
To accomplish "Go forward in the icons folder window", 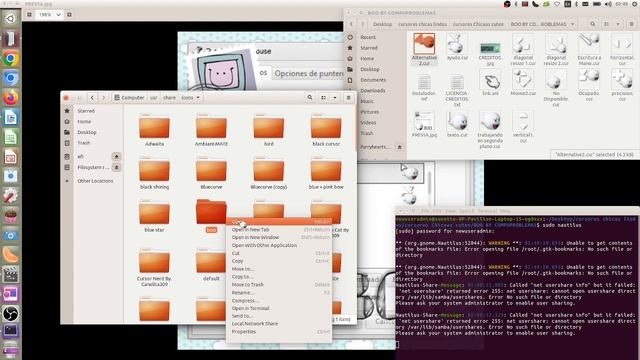I will 104,98.
